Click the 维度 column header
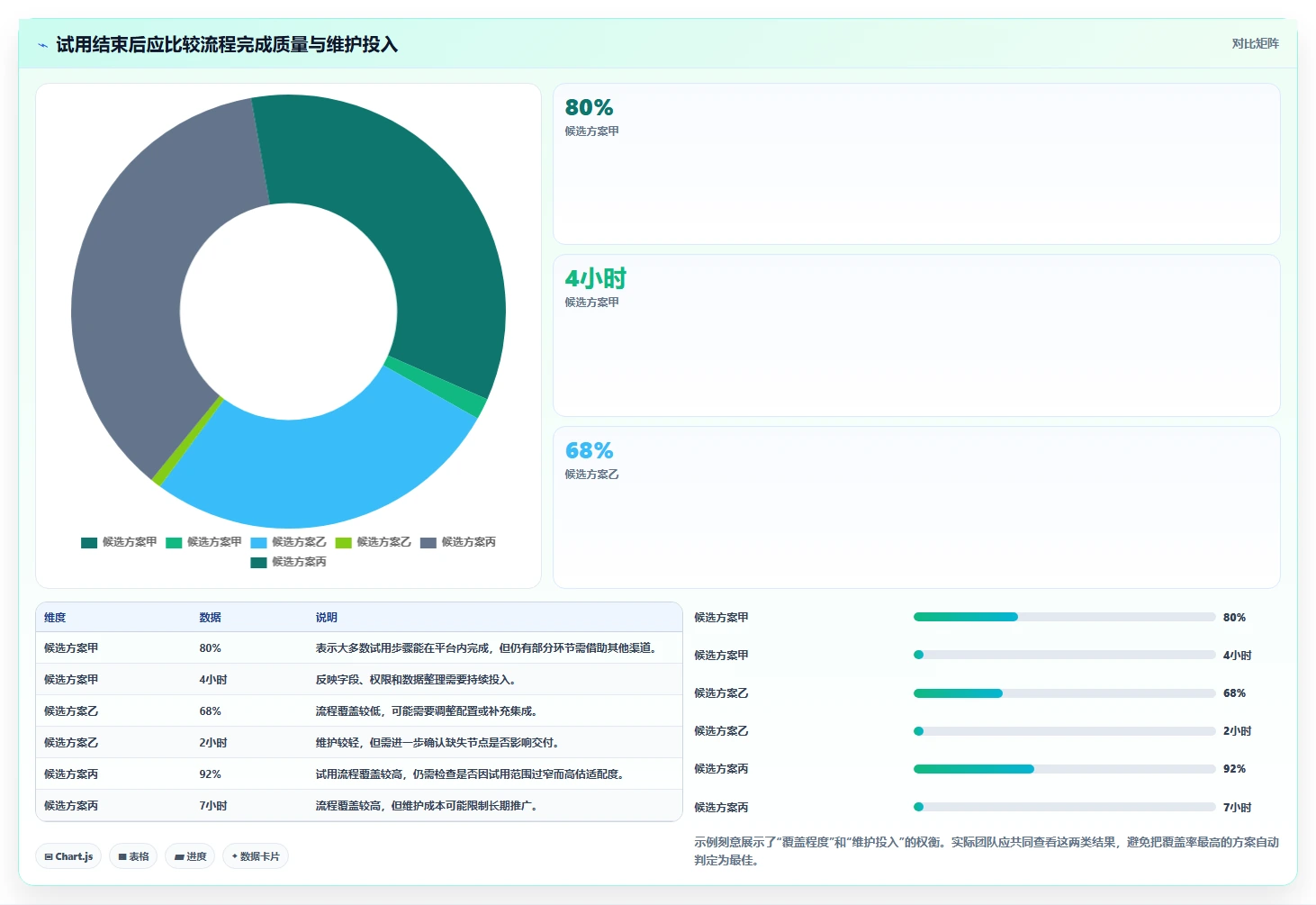The width and height of the screenshot is (1316, 905). point(55,618)
